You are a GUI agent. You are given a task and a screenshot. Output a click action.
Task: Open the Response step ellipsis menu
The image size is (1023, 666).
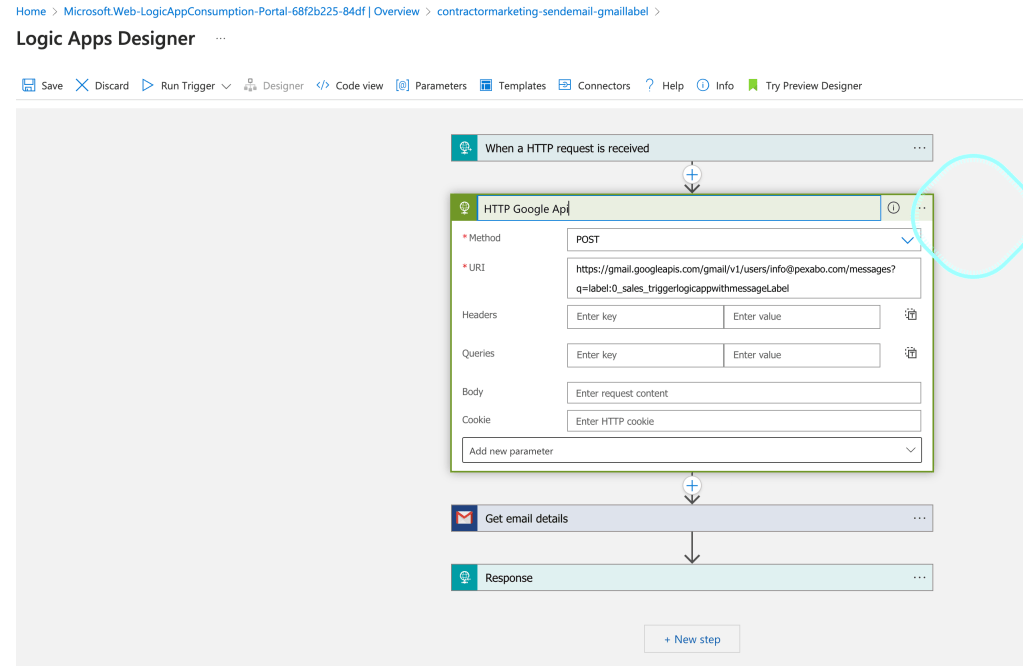(x=919, y=577)
